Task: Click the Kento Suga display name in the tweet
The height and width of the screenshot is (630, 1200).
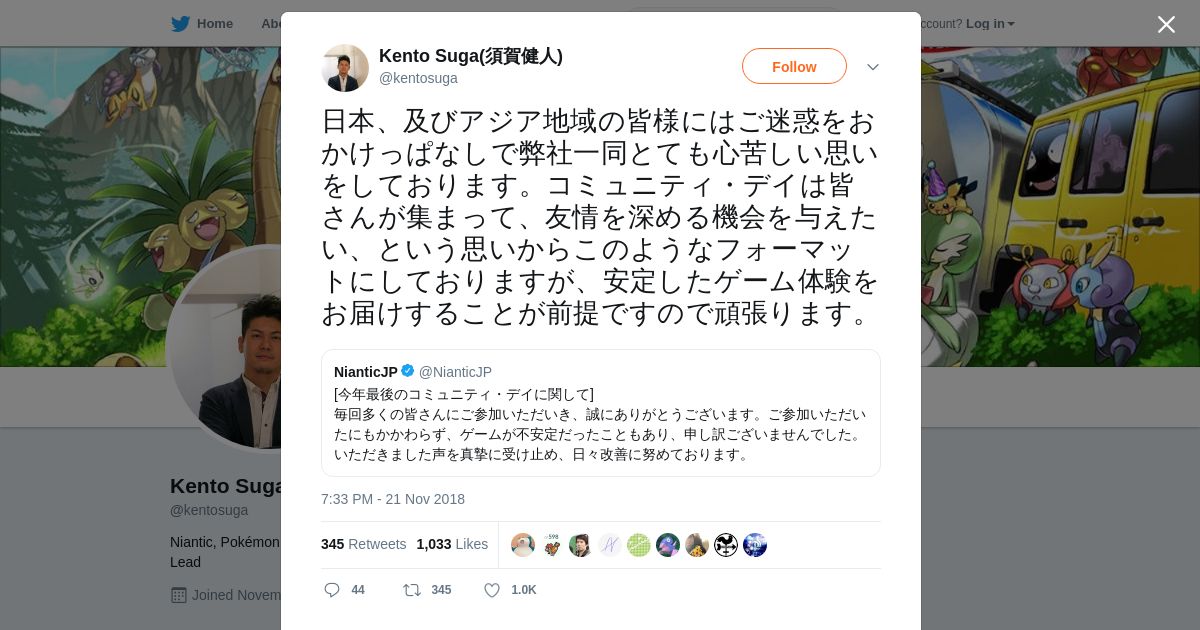Action: [470, 56]
